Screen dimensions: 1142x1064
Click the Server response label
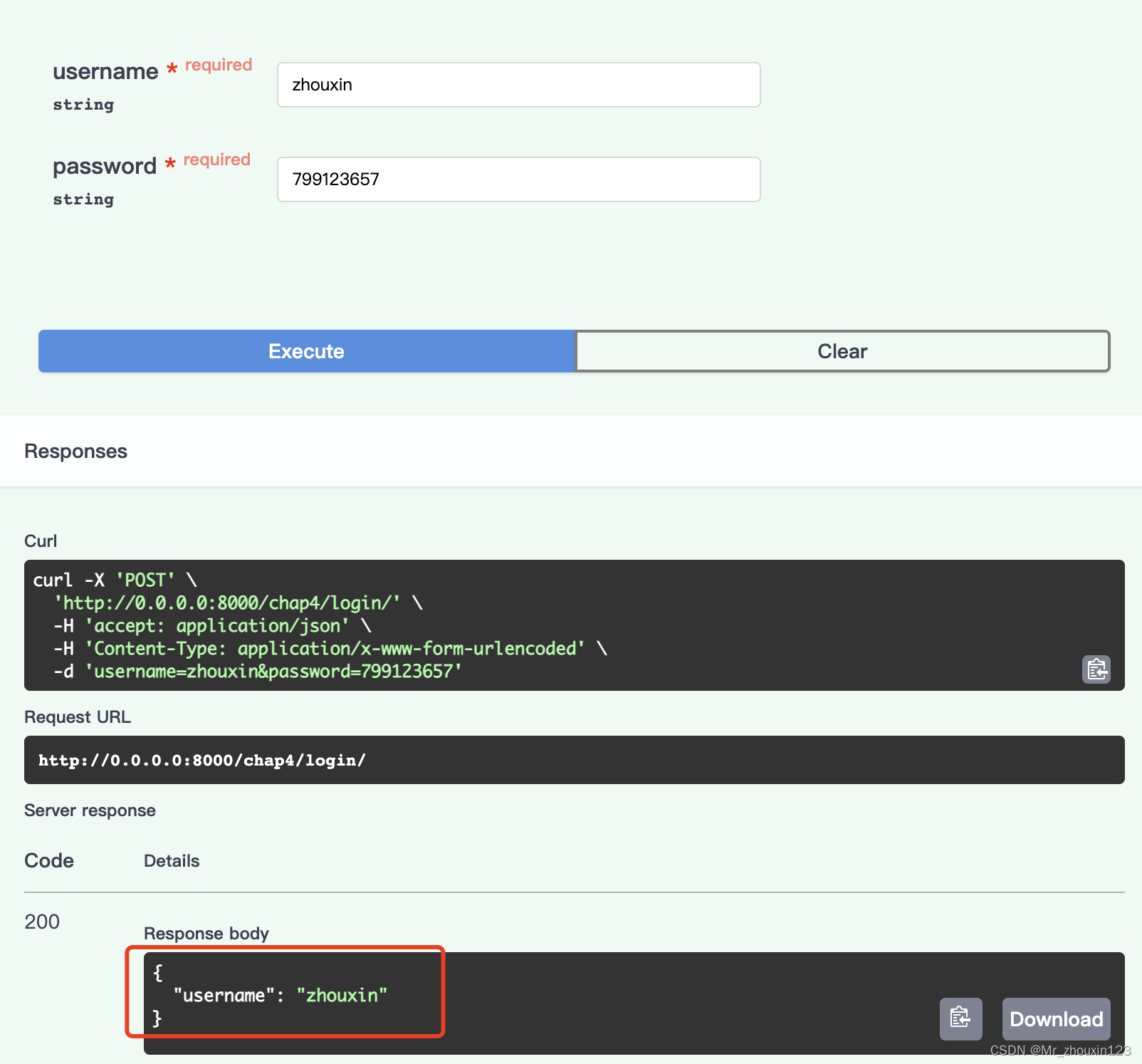90,810
